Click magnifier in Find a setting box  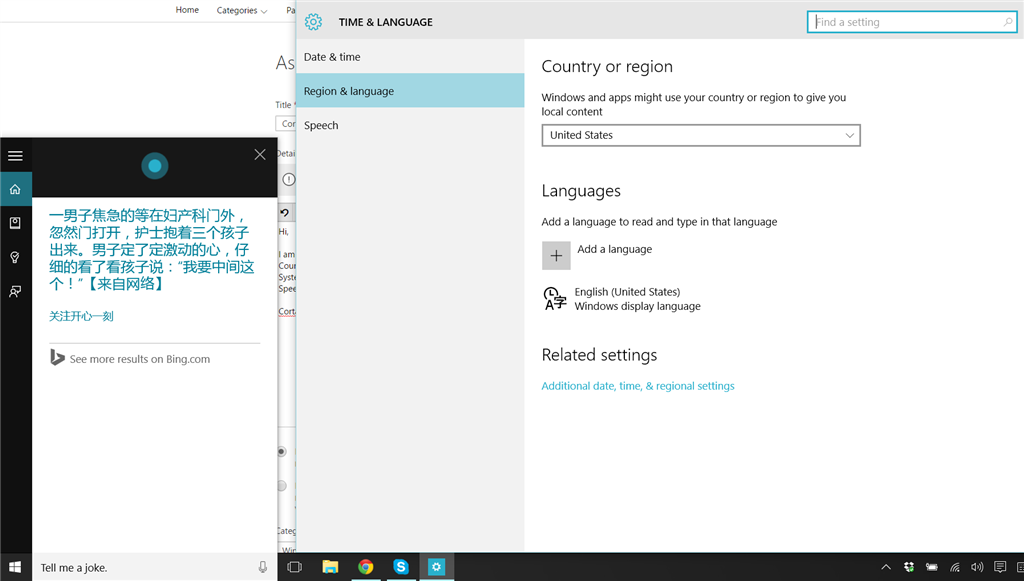1008,22
